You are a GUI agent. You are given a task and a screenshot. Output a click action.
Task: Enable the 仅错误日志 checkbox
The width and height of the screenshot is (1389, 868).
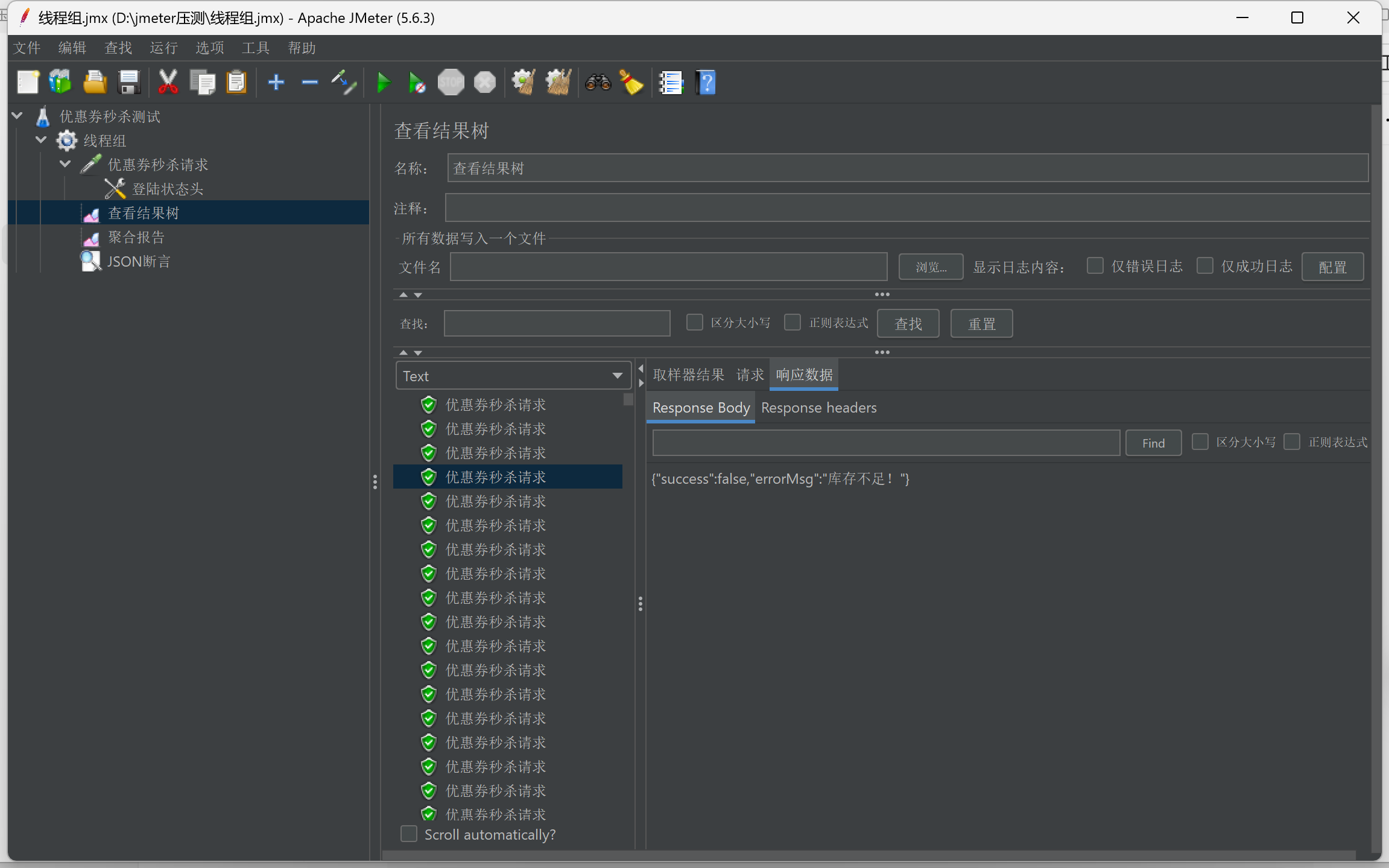pyautogui.click(x=1095, y=266)
